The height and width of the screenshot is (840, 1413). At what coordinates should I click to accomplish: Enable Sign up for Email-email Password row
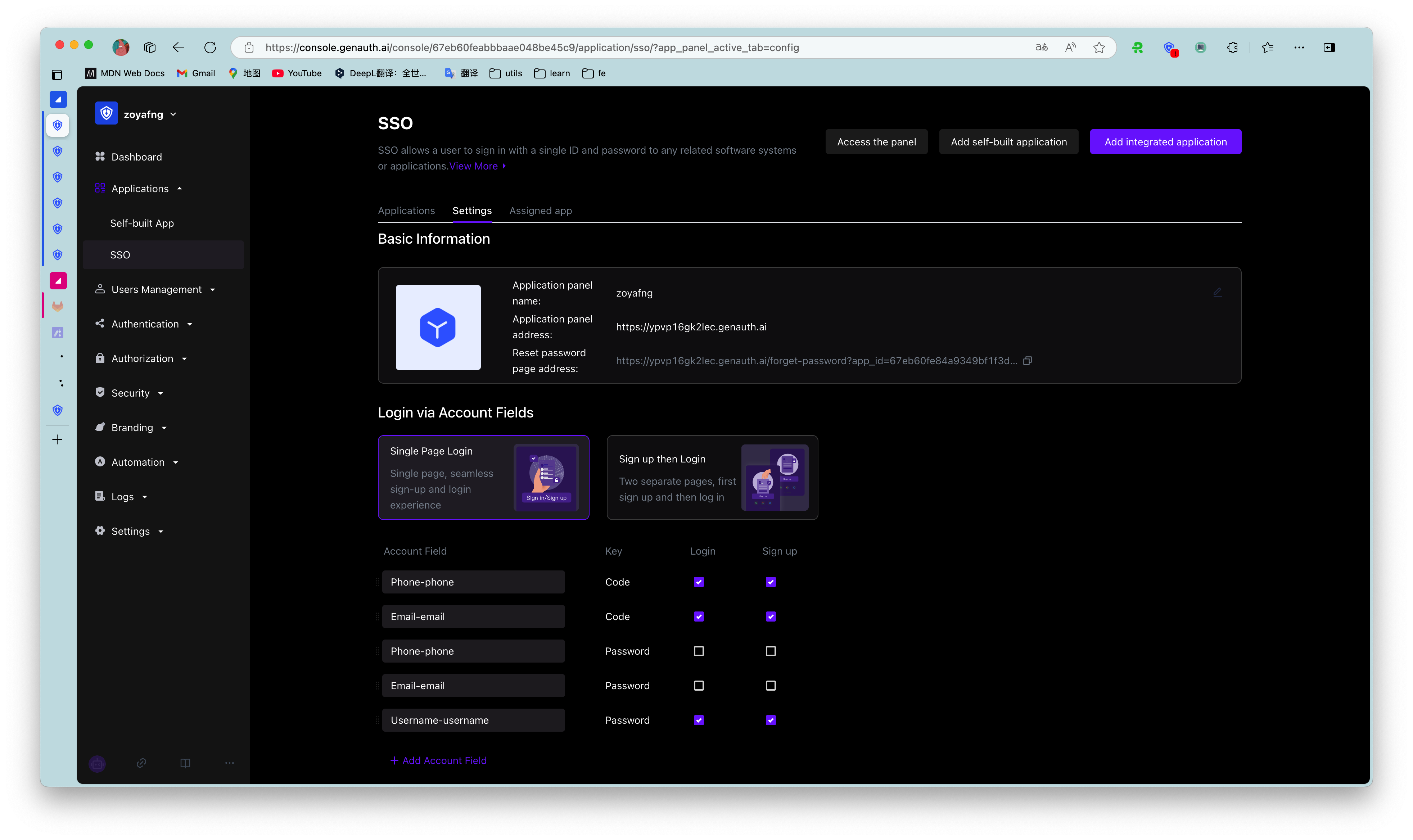pos(771,686)
